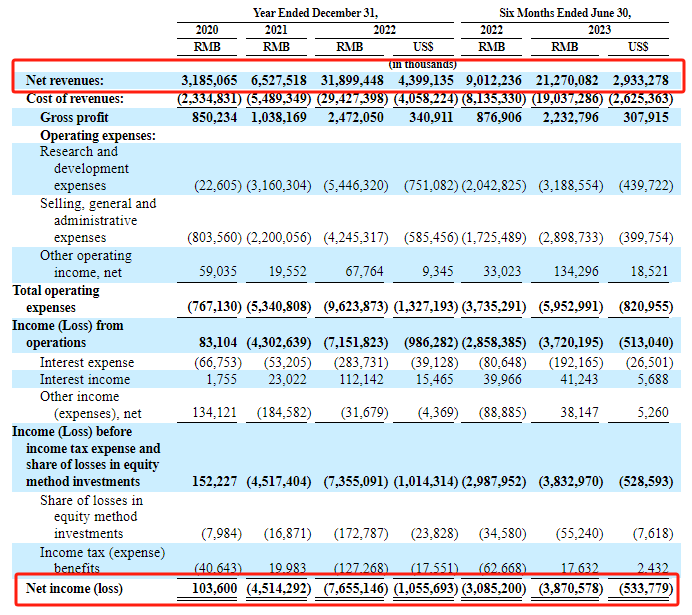Screen dimensions: 692x615
Task: Click the "(in thousands)" note
Action: pyautogui.click(x=423, y=64)
